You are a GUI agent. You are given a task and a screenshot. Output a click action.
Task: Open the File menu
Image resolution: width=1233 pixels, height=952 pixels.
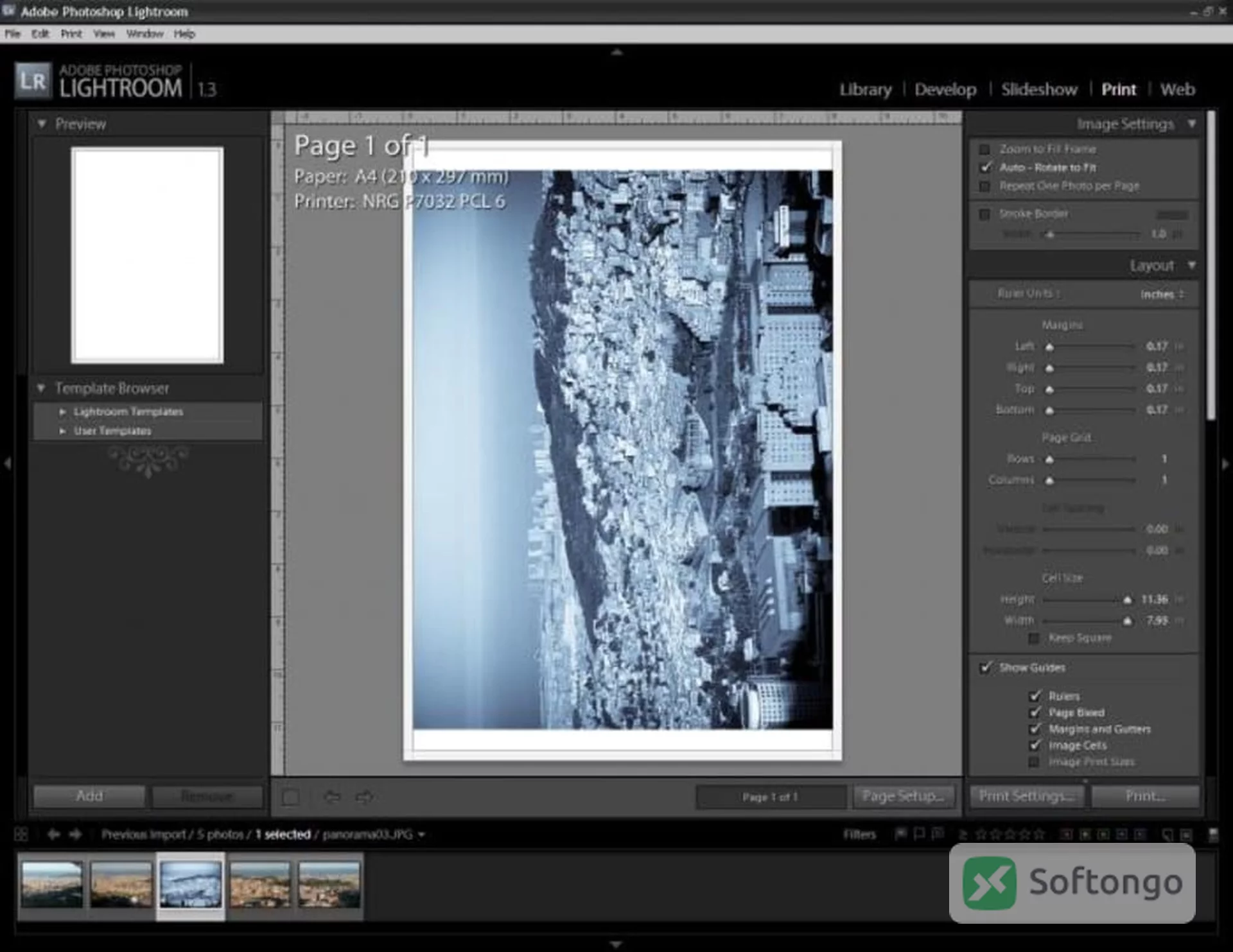click(x=13, y=33)
